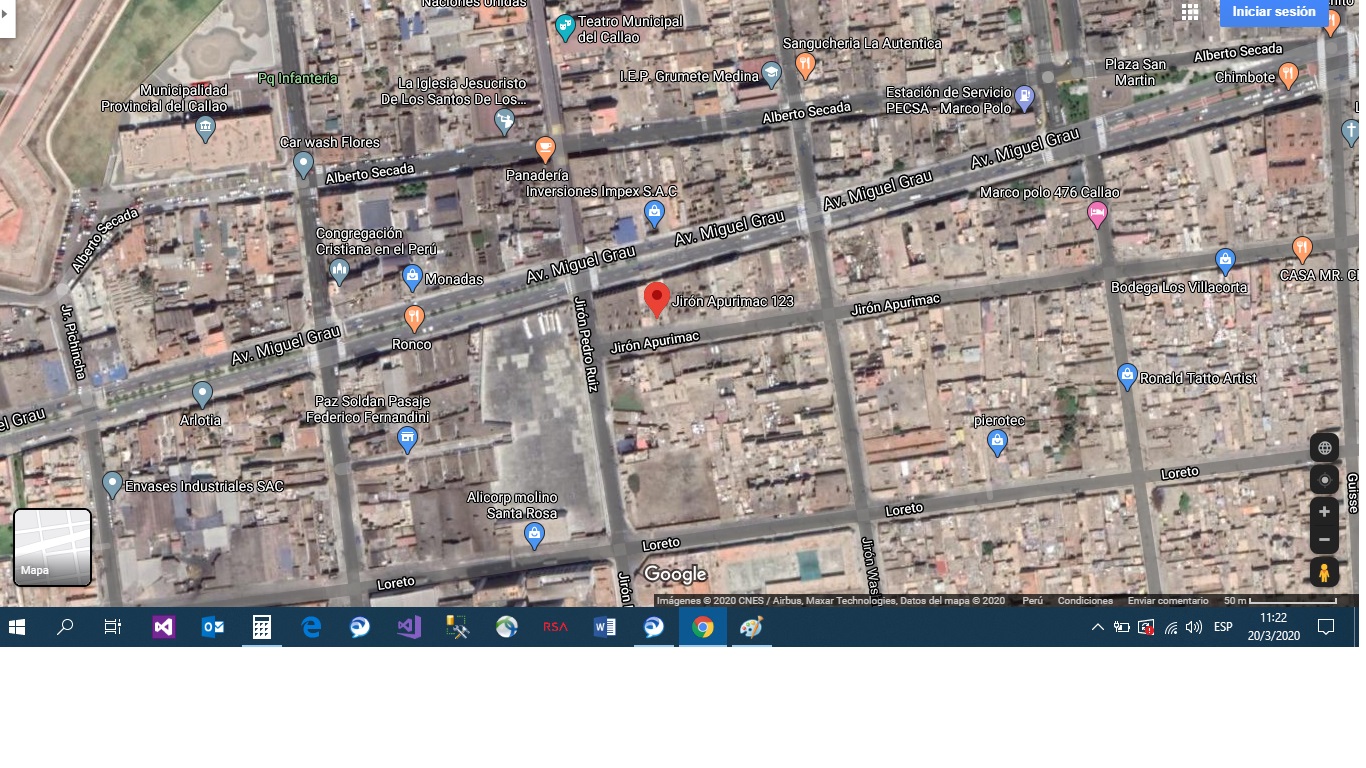1366x768 pixels.
Task: Click the Ronald Tatto Artist marker
Action: pos(1127,377)
